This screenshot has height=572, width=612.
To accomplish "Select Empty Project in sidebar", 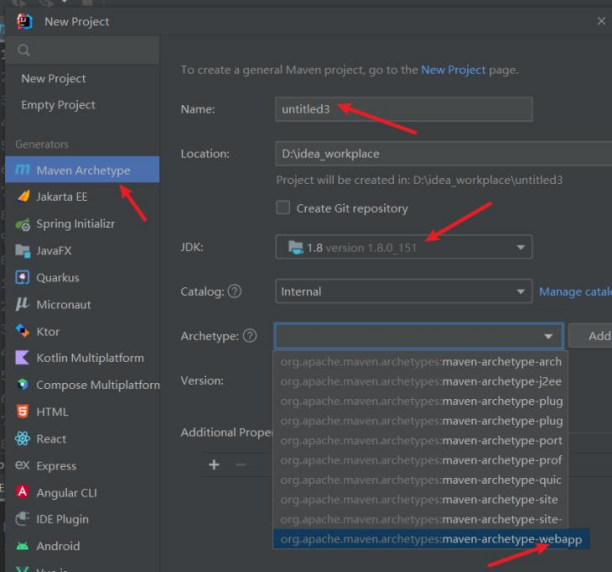I will [58, 105].
